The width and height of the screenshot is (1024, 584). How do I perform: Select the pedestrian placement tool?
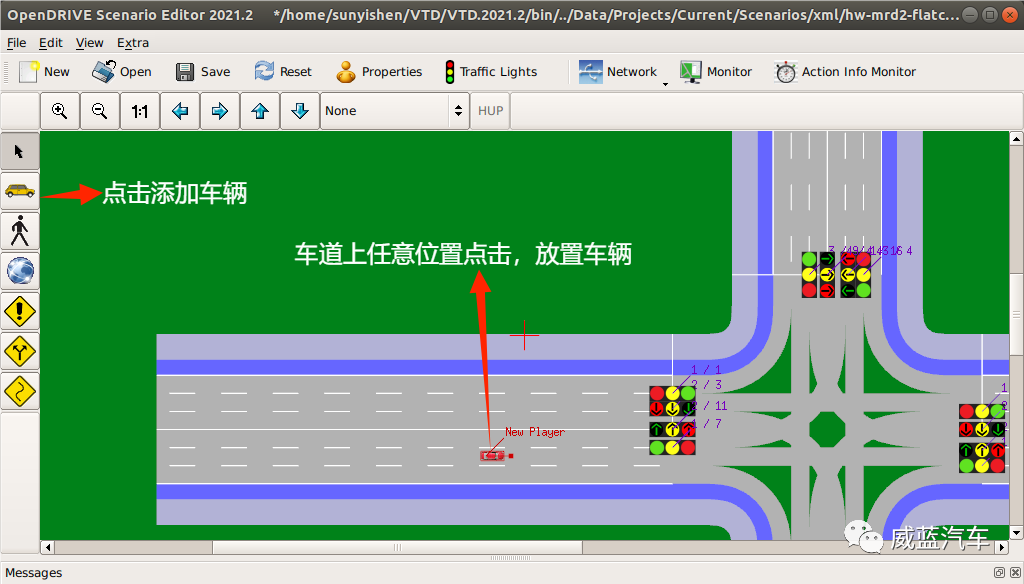tap(20, 230)
